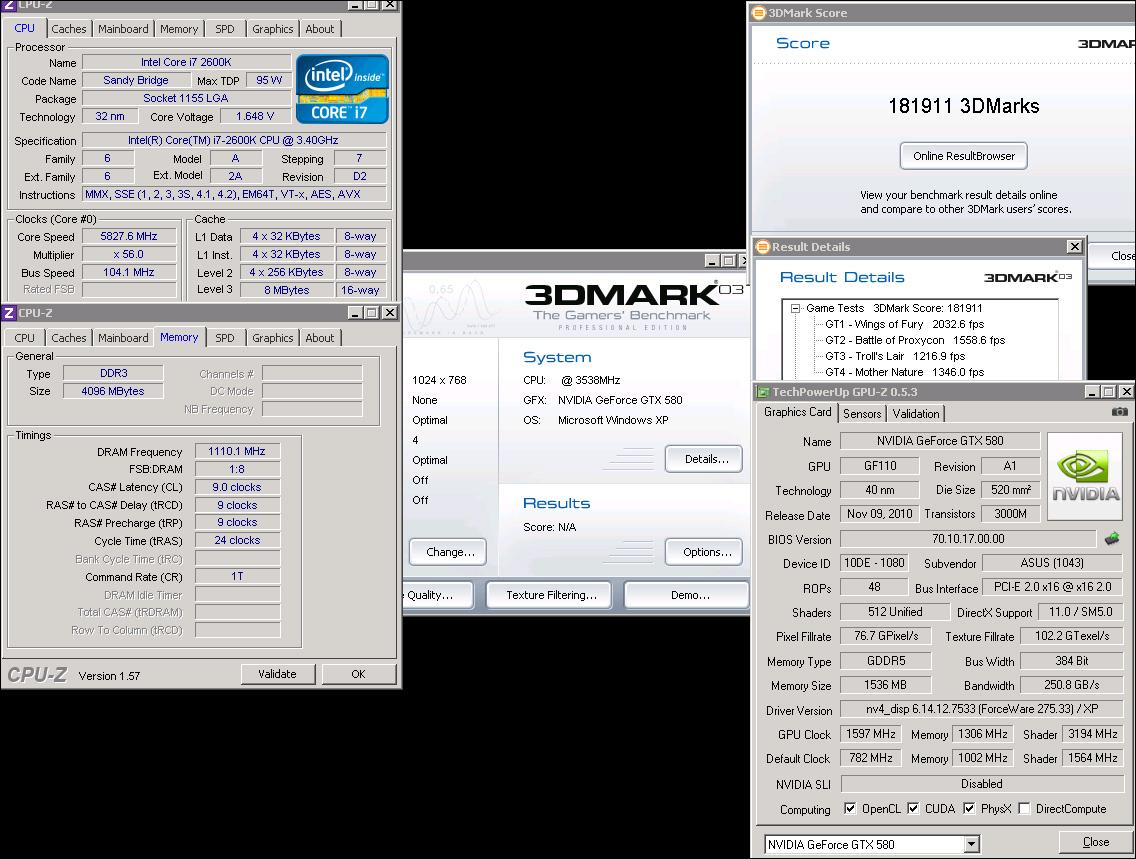The width and height of the screenshot is (1136, 859).
Task: Open the About tab in the lower CPU-Z window
Action: [x=320, y=338]
